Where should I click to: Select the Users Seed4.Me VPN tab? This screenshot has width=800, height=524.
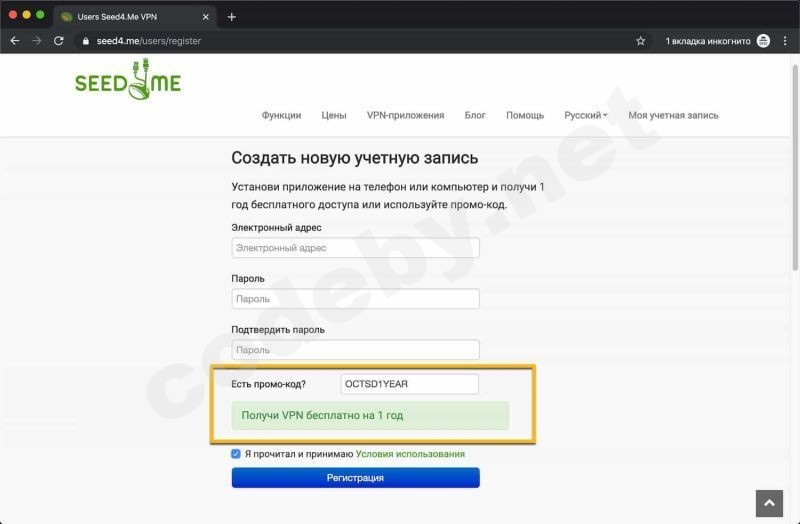point(135,17)
